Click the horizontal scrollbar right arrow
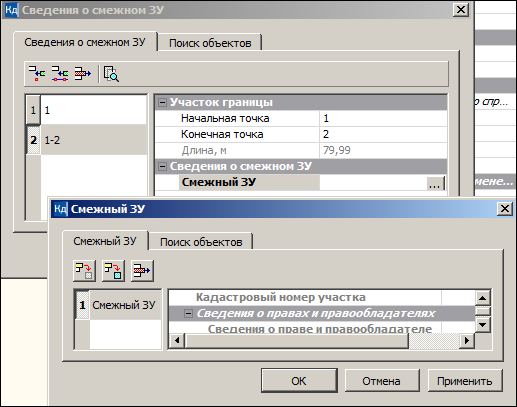 (467, 340)
